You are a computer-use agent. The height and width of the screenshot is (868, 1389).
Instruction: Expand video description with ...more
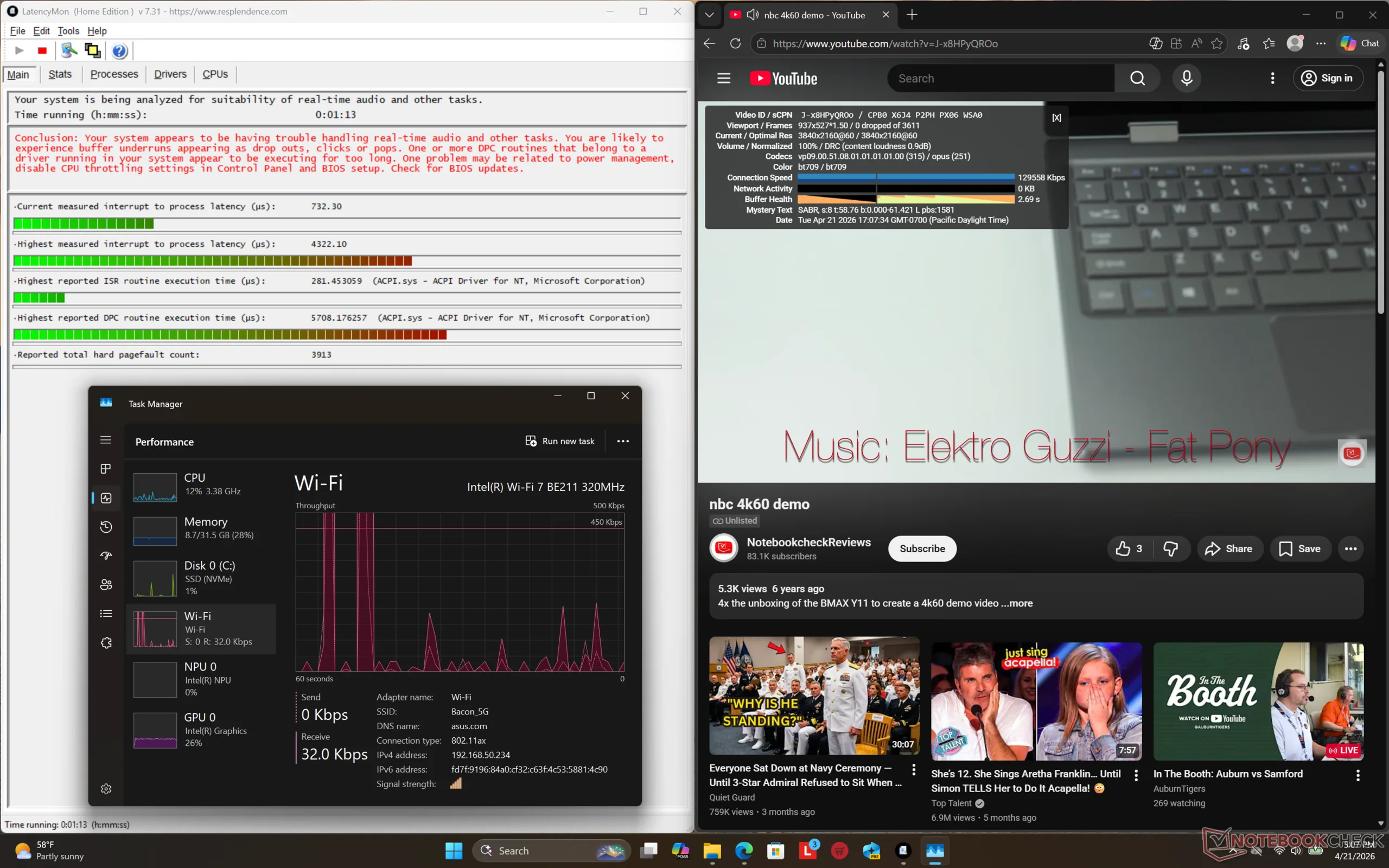pyautogui.click(x=1020, y=603)
